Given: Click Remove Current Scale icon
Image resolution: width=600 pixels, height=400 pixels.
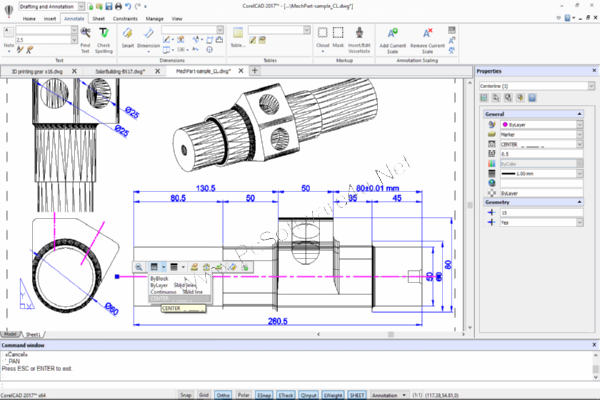Looking at the screenshot, I should 427,33.
